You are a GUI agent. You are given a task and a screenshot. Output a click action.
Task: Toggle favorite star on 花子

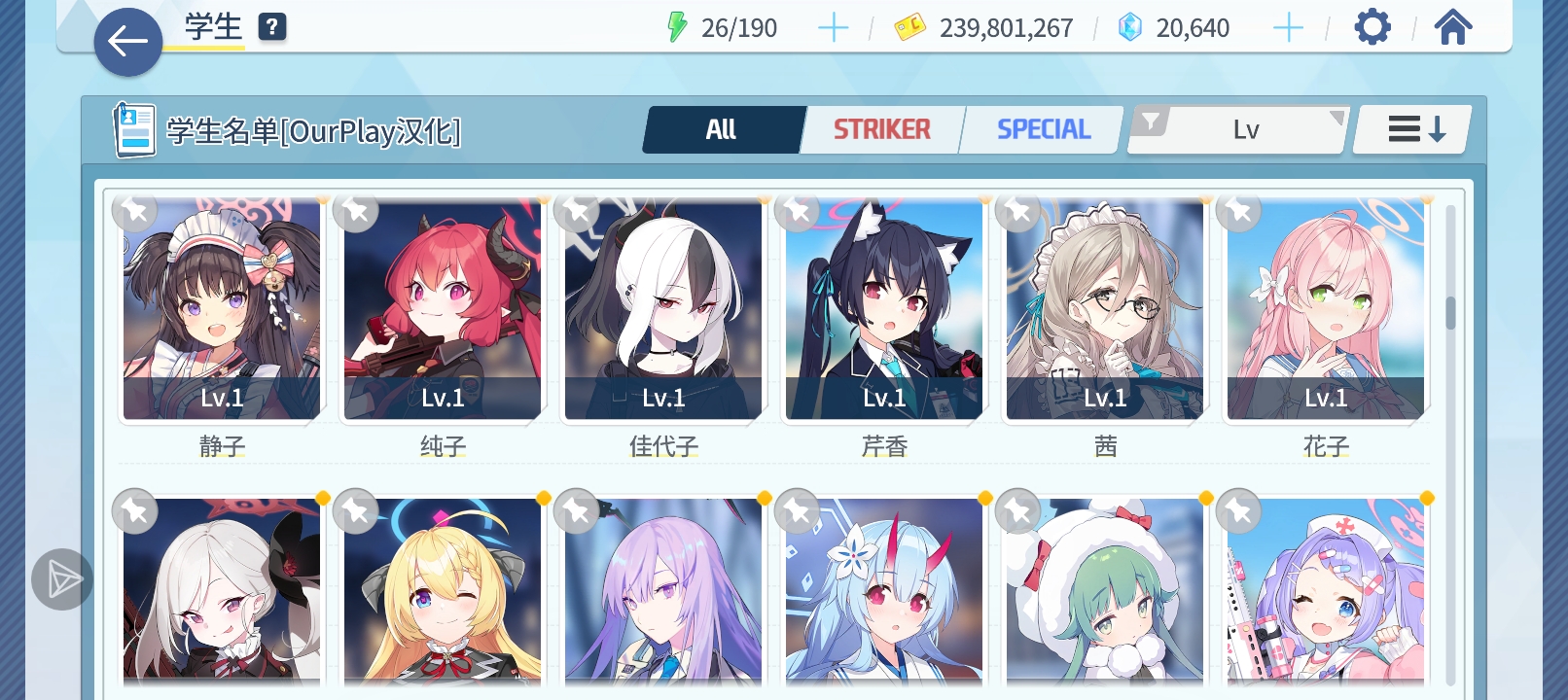tap(1239, 210)
